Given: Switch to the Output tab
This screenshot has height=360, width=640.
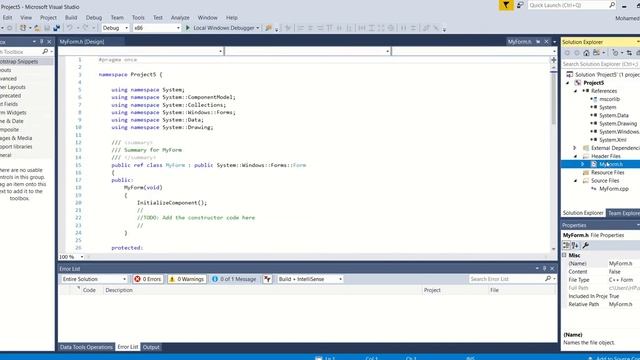Looking at the screenshot, I should (151, 347).
